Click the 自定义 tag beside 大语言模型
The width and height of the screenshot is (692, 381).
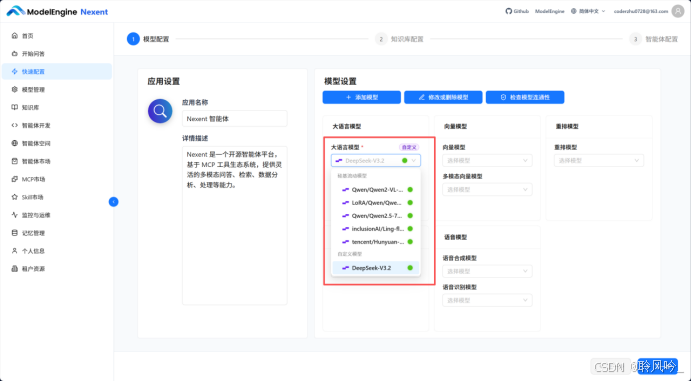point(409,147)
